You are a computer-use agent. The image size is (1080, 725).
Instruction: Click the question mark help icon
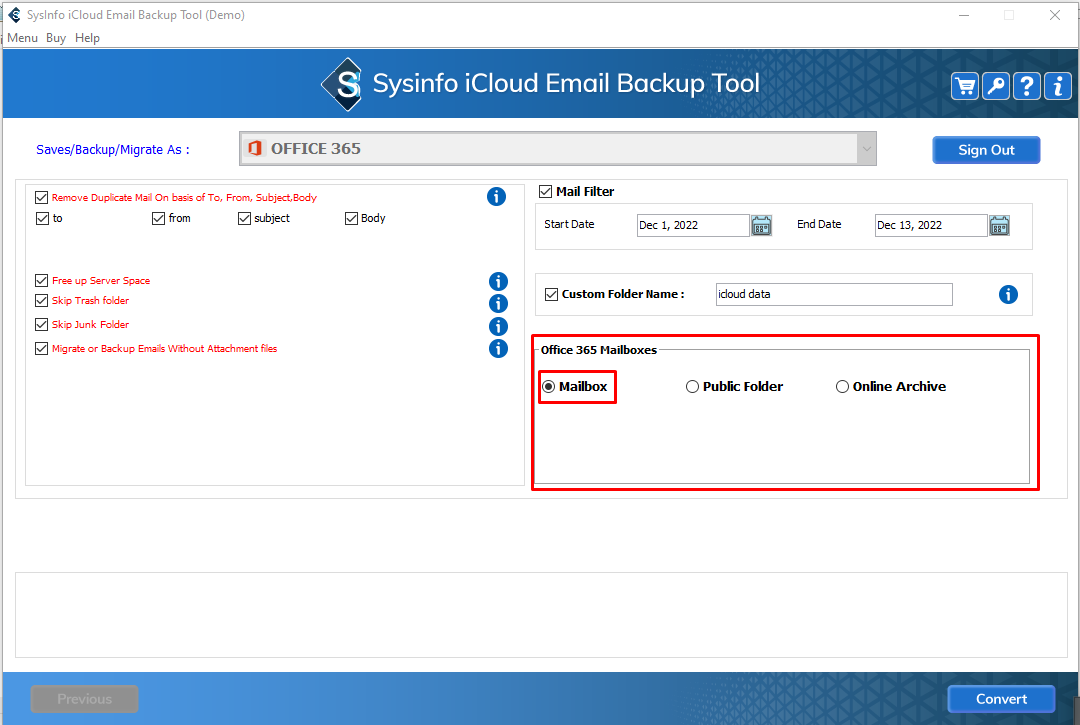coord(1027,86)
